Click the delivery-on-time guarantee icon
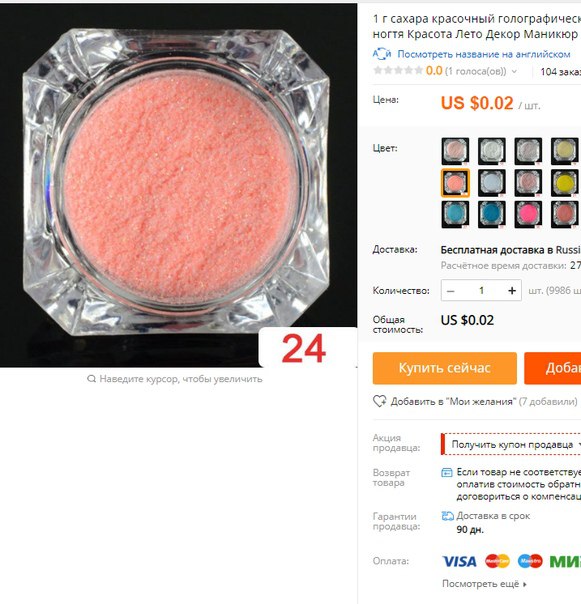This screenshot has height=604, width=581. pos(447,516)
